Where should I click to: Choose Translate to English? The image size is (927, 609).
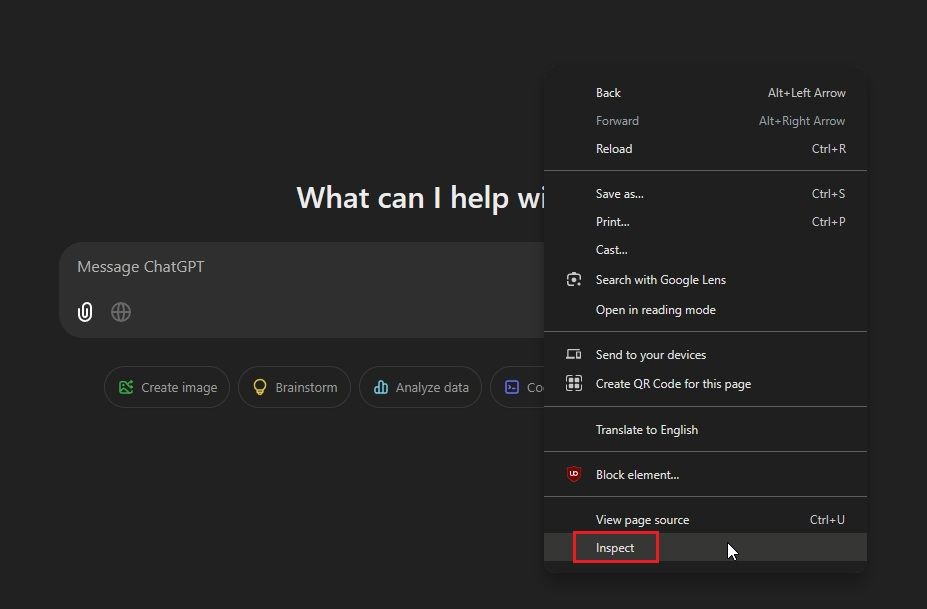pyautogui.click(x=705, y=429)
